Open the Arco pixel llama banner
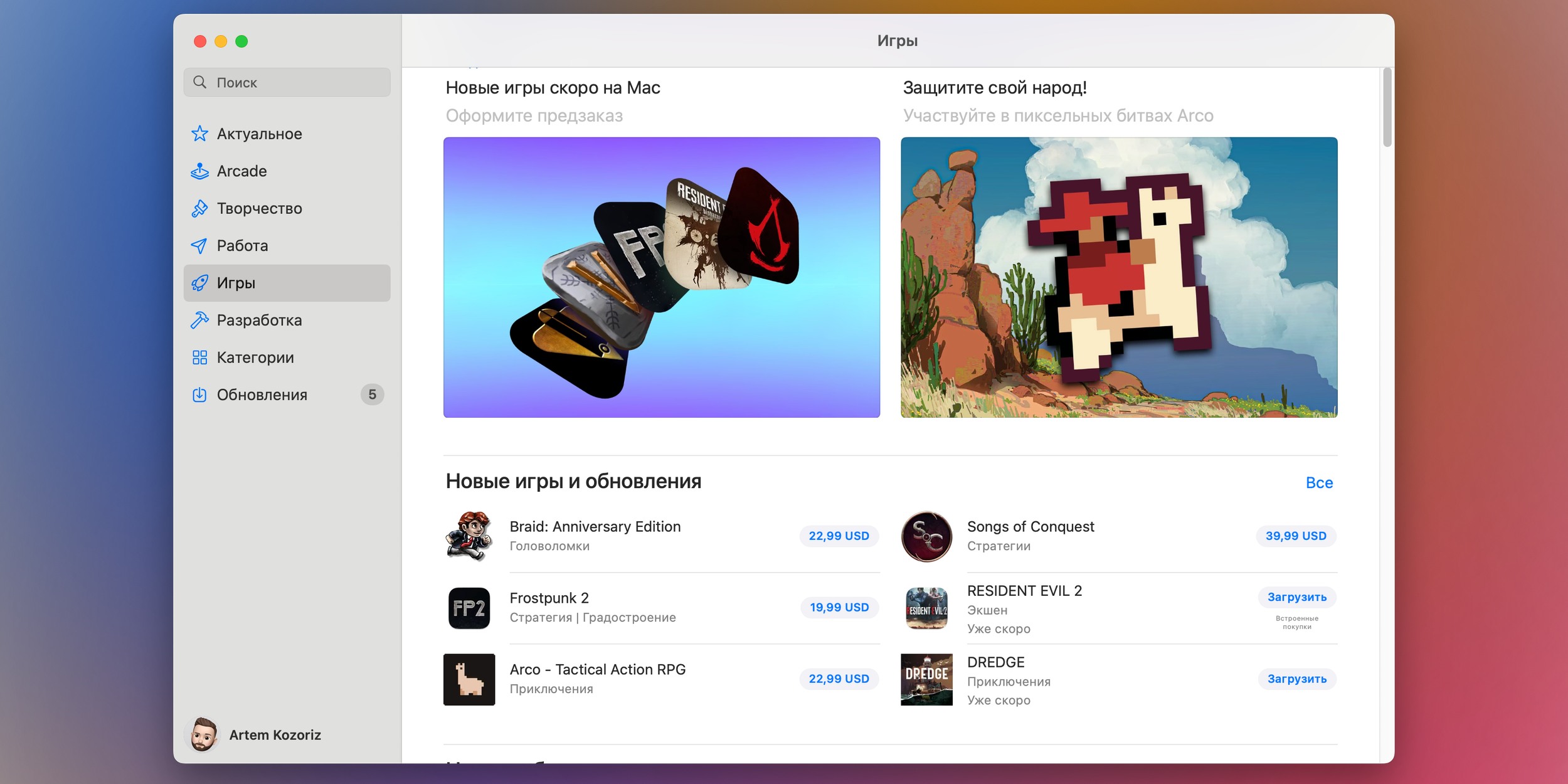This screenshot has width=1568, height=784. [1119, 277]
